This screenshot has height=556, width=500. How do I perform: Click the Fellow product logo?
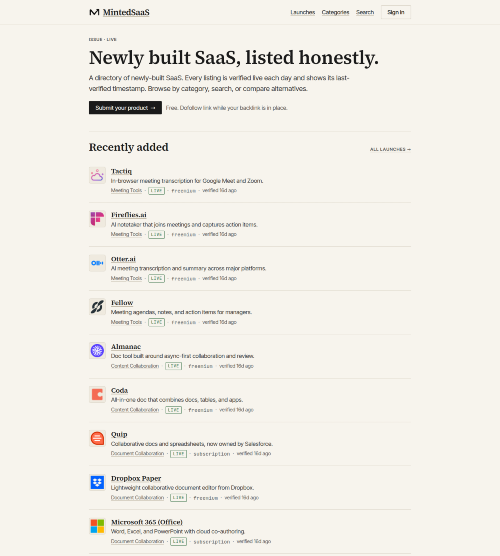(97, 307)
